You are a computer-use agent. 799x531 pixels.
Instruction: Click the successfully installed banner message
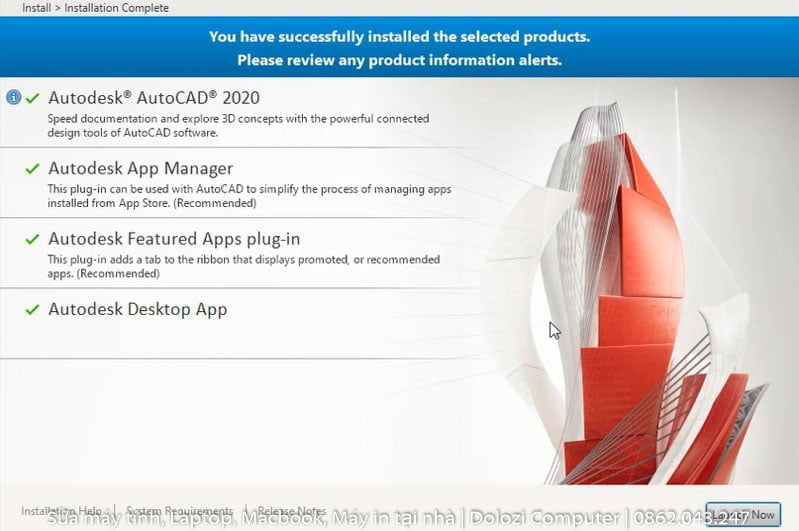(399, 48)
